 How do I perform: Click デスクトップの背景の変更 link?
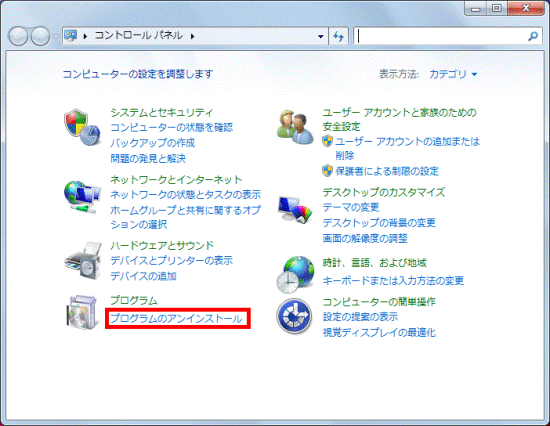click(379, 222)
